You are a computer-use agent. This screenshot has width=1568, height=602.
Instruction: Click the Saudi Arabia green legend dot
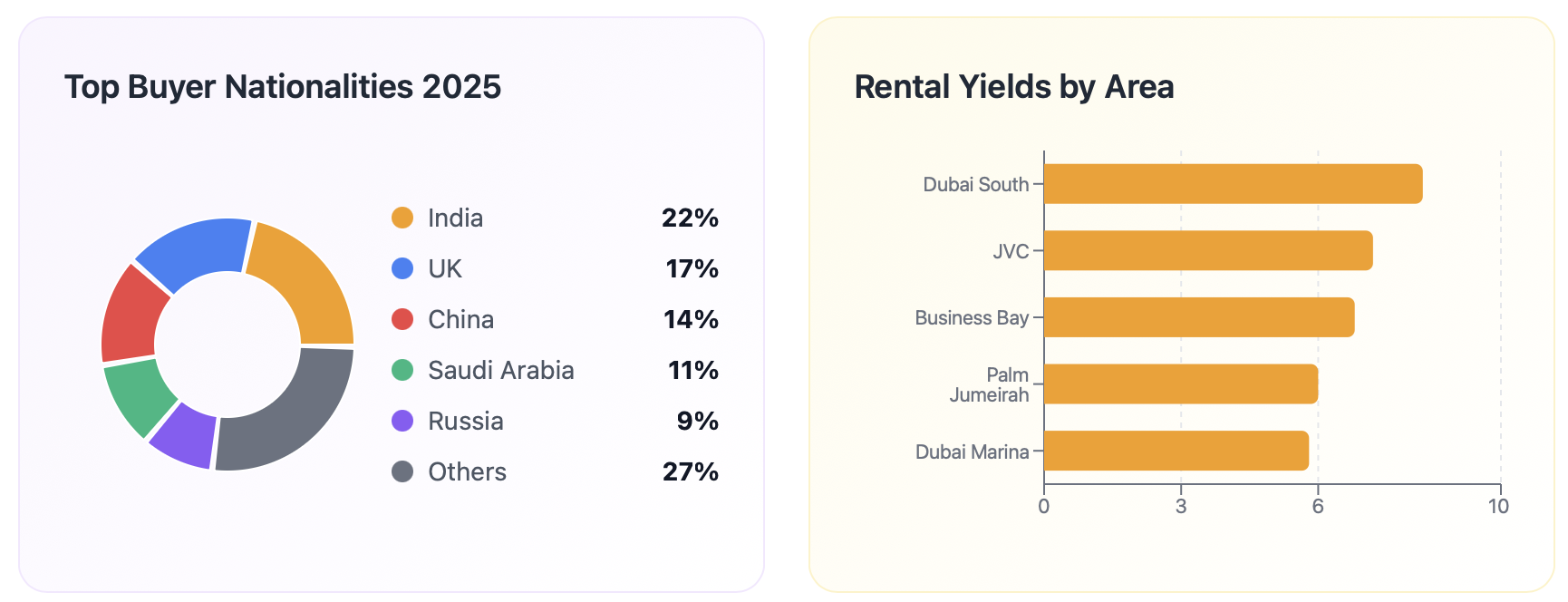coord(402,370)
